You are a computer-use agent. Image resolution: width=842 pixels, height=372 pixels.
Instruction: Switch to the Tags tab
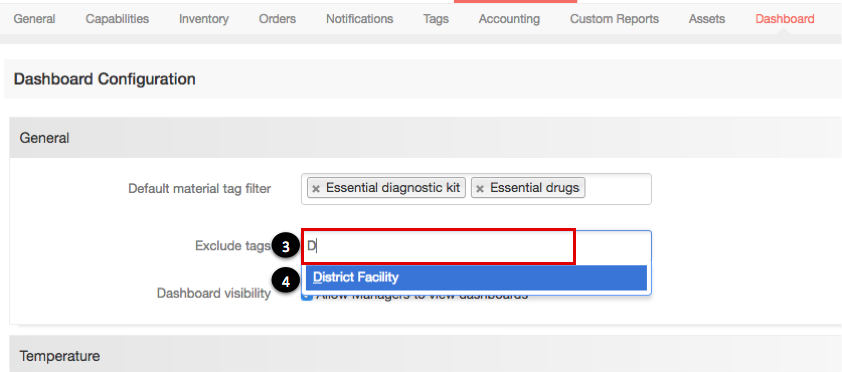point(435,19)
